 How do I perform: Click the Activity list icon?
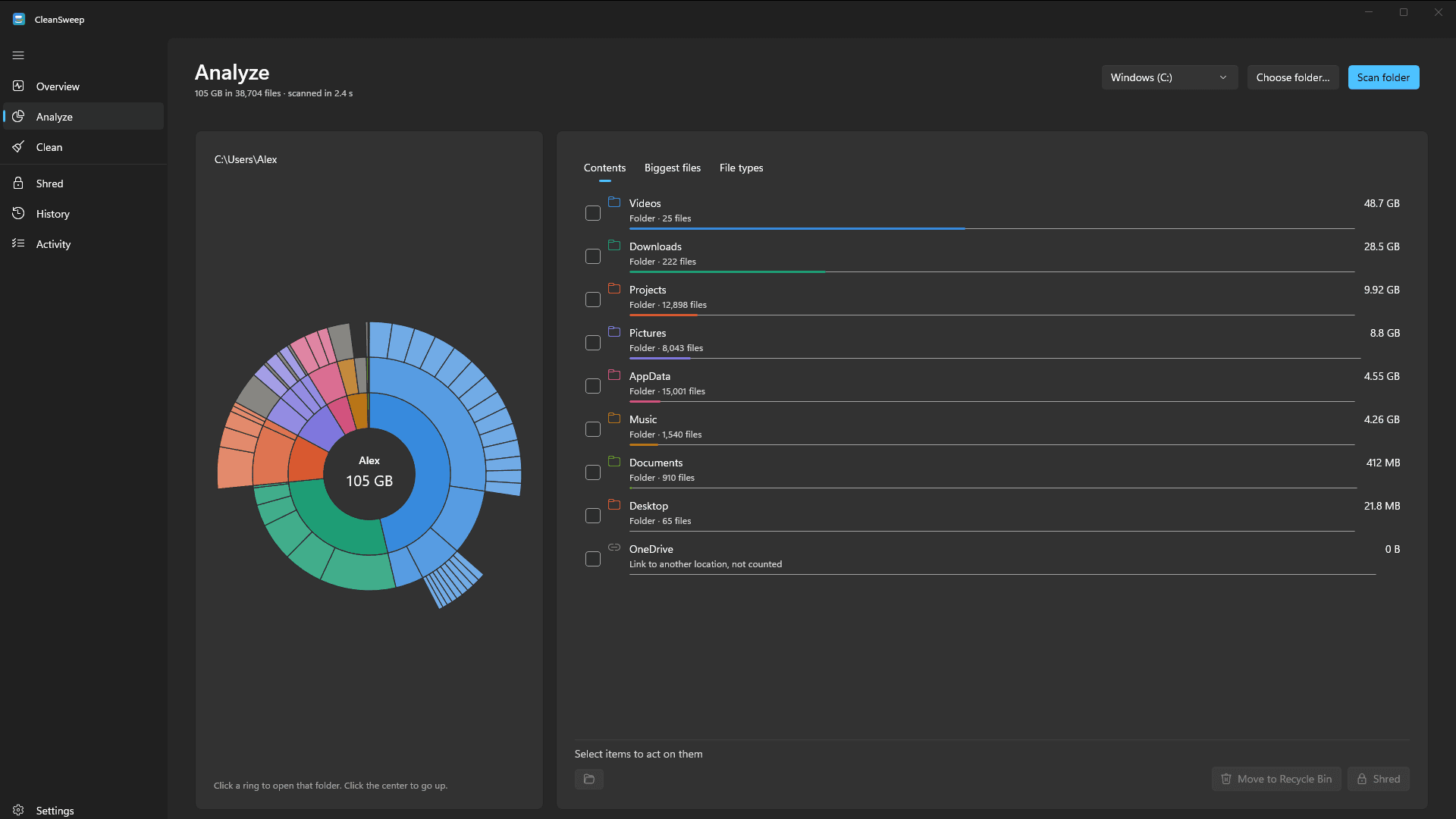point(18,243)
